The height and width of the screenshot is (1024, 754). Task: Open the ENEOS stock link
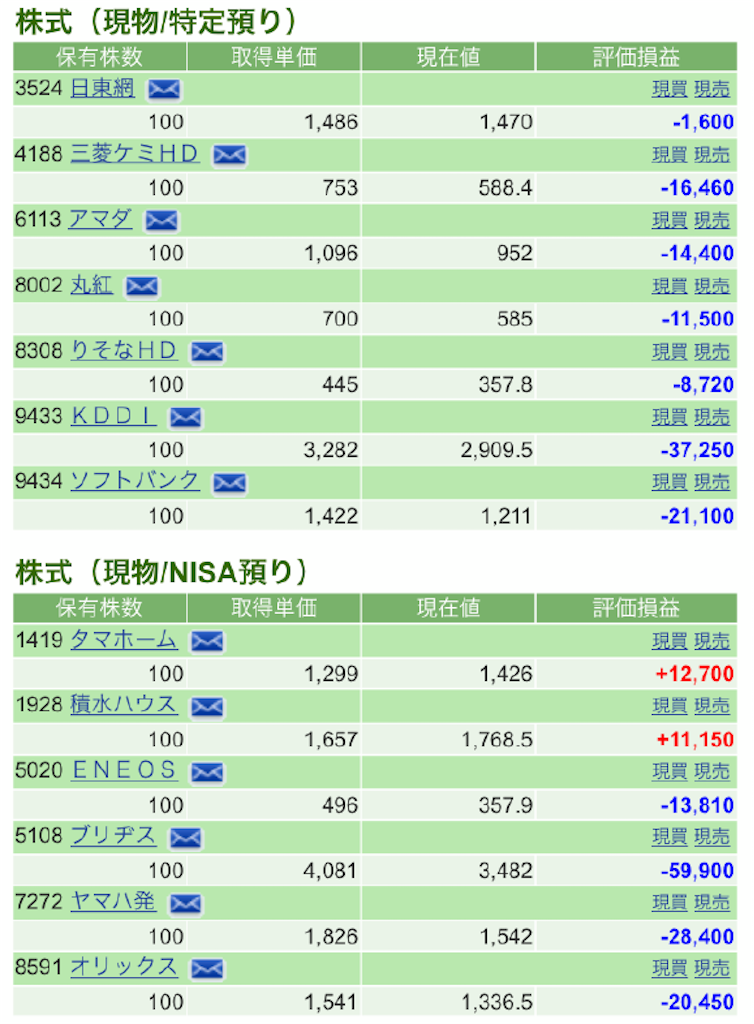click(123, 770)
